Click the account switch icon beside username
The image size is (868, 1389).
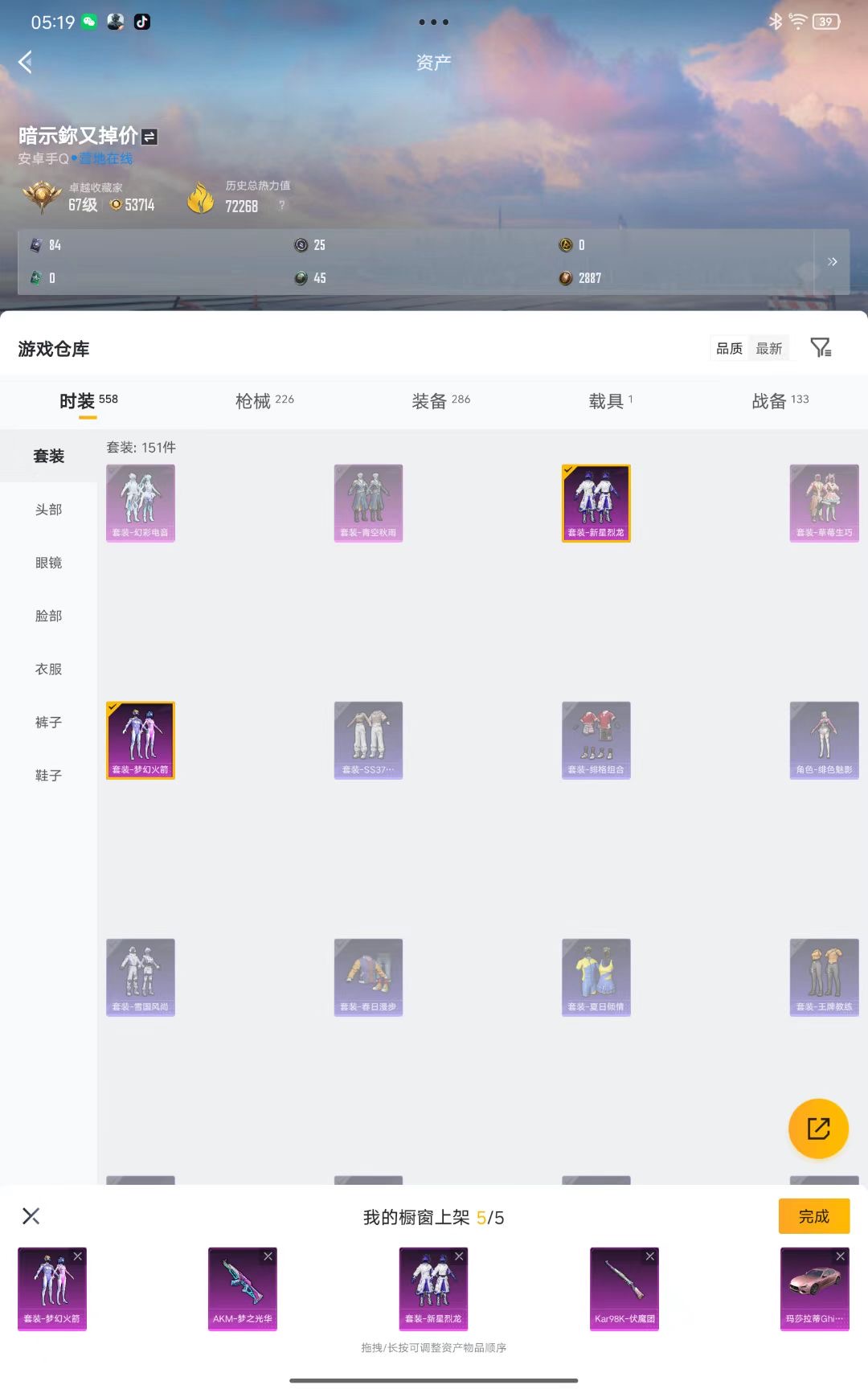[149, 137]
